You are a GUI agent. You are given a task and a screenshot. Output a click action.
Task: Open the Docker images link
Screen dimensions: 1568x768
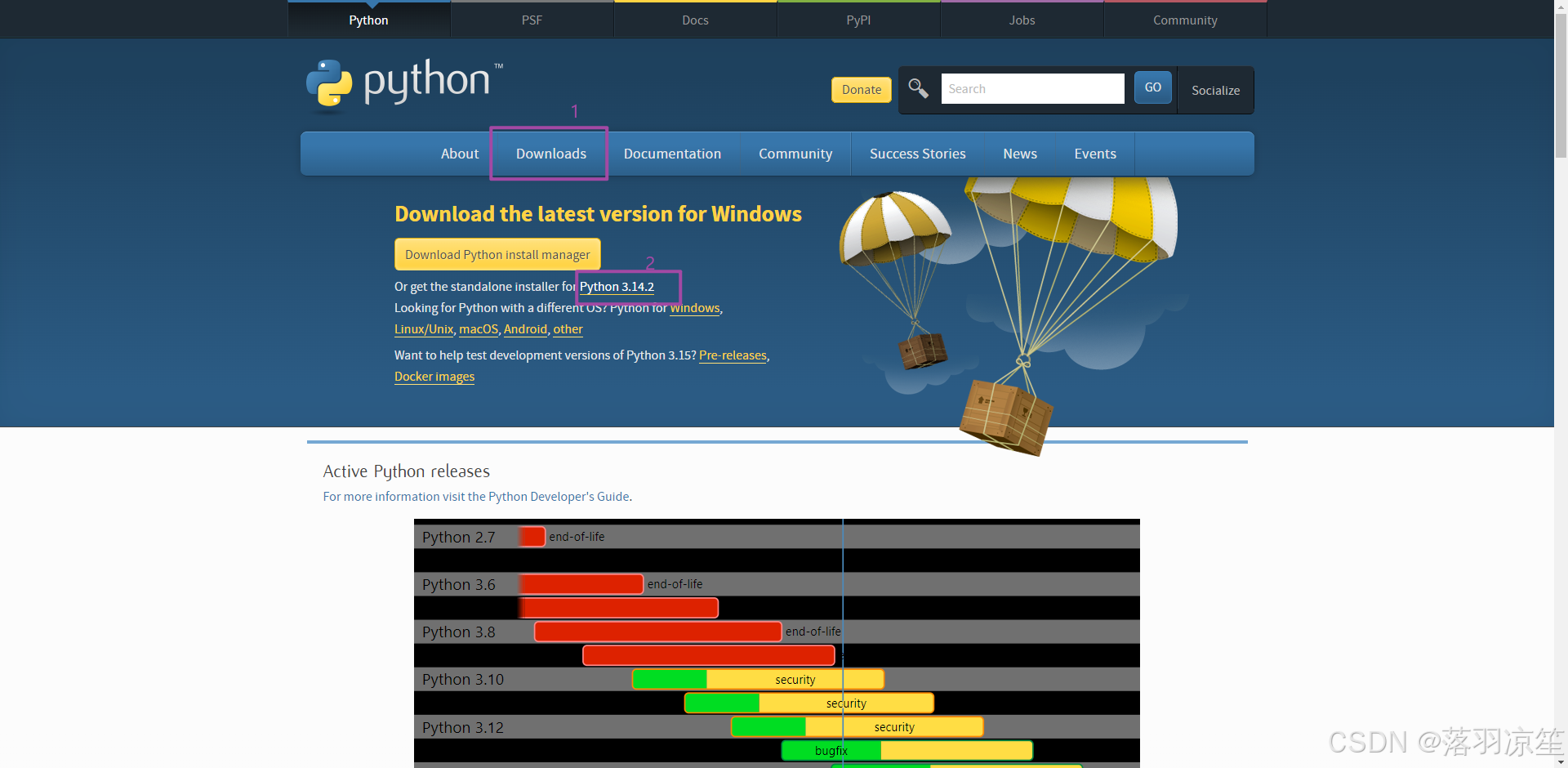click(x=434, y=376)
